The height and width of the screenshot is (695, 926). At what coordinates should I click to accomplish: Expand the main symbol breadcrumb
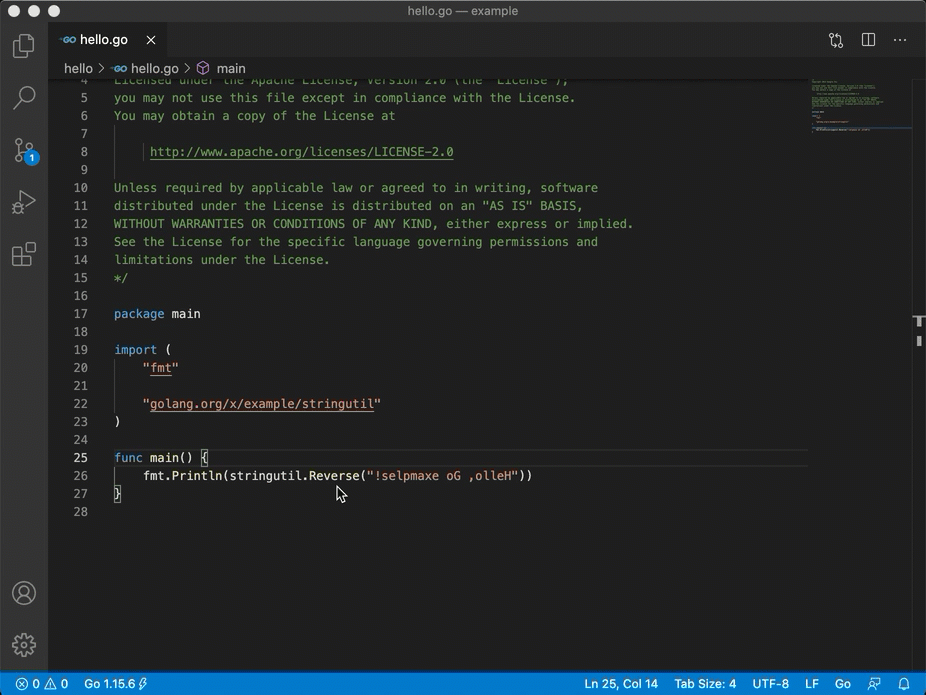tap(230, 69)
